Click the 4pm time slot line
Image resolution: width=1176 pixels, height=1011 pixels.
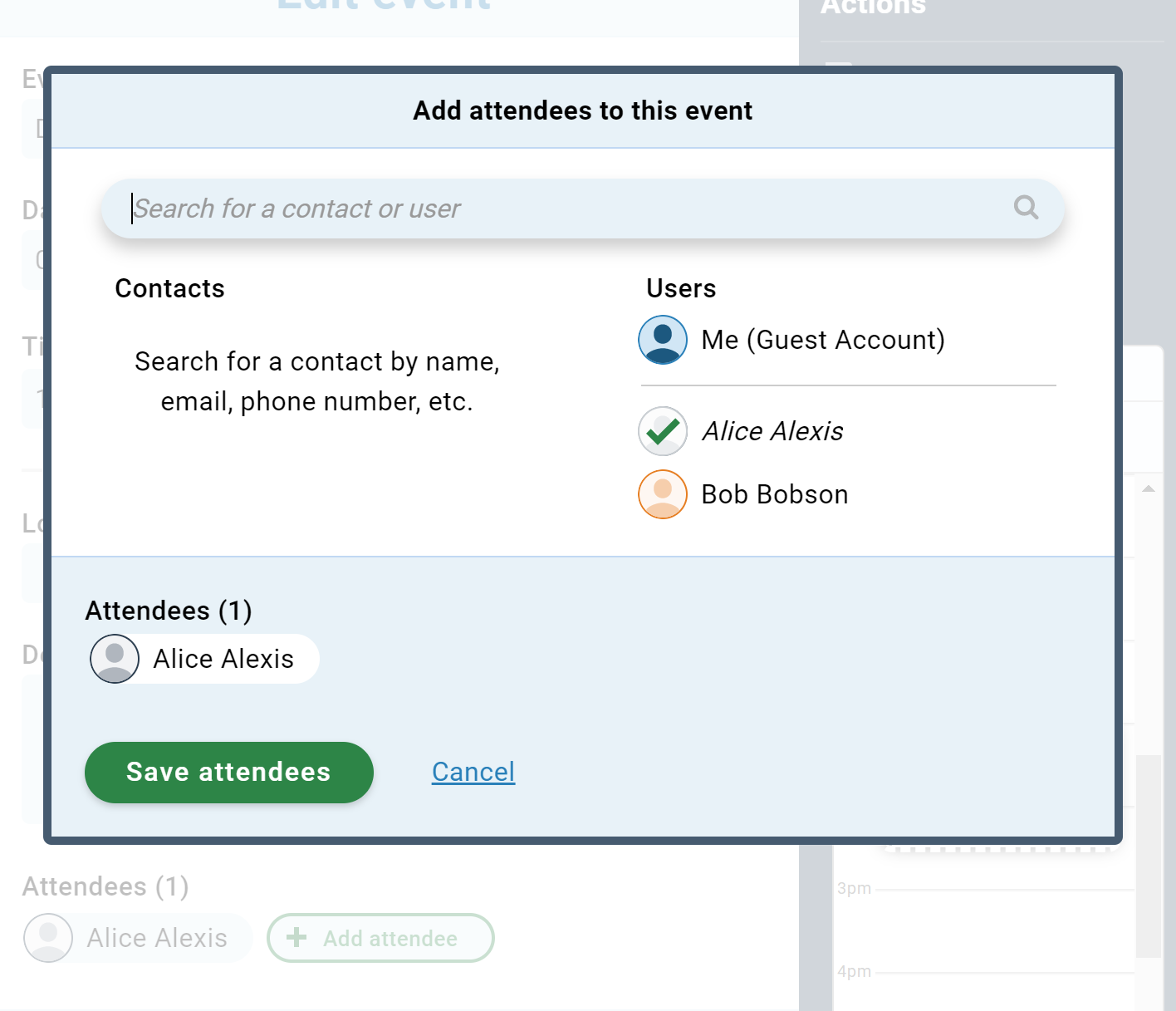coord(997,973)
